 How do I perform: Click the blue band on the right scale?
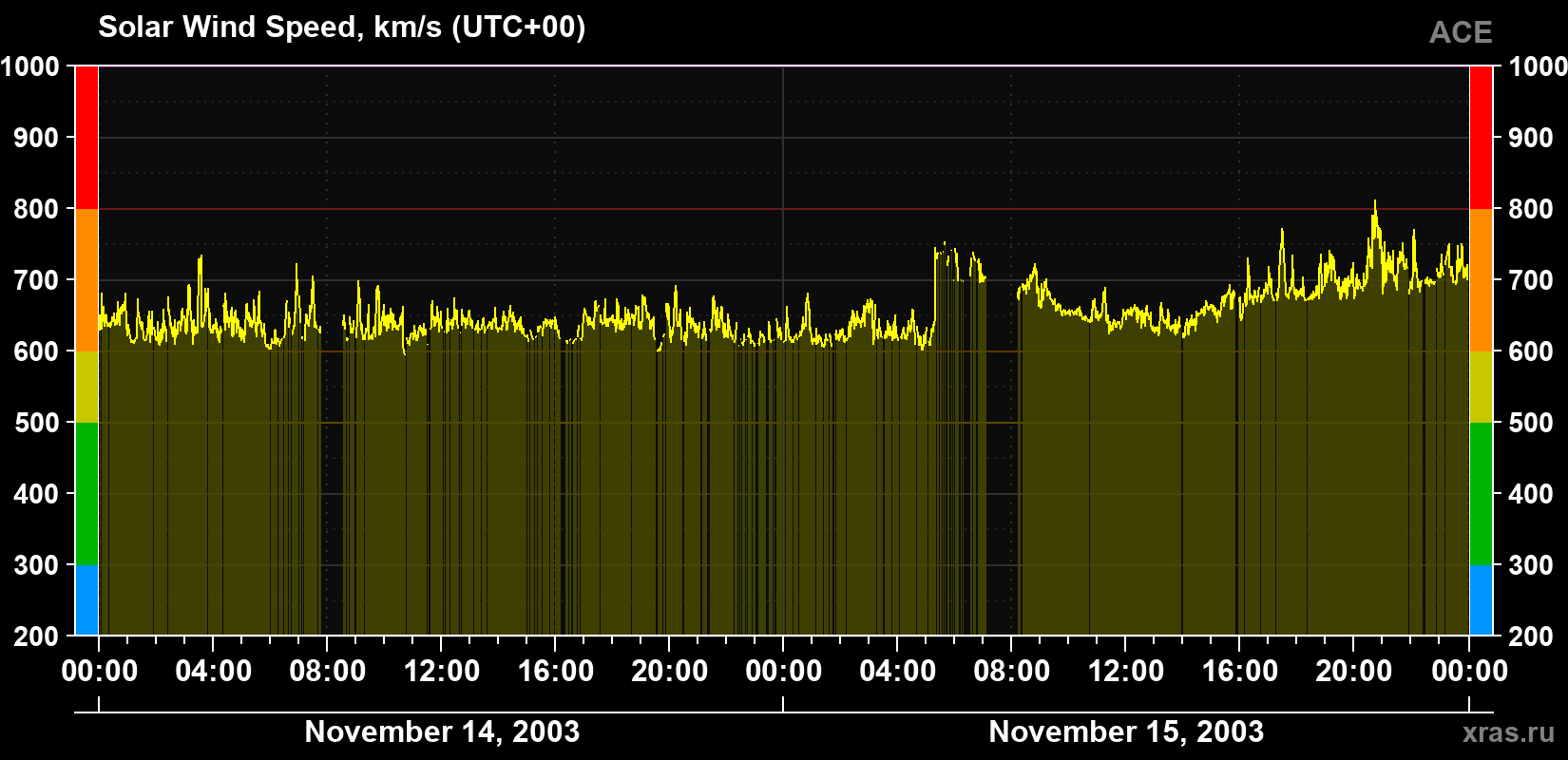(1481, 600)
